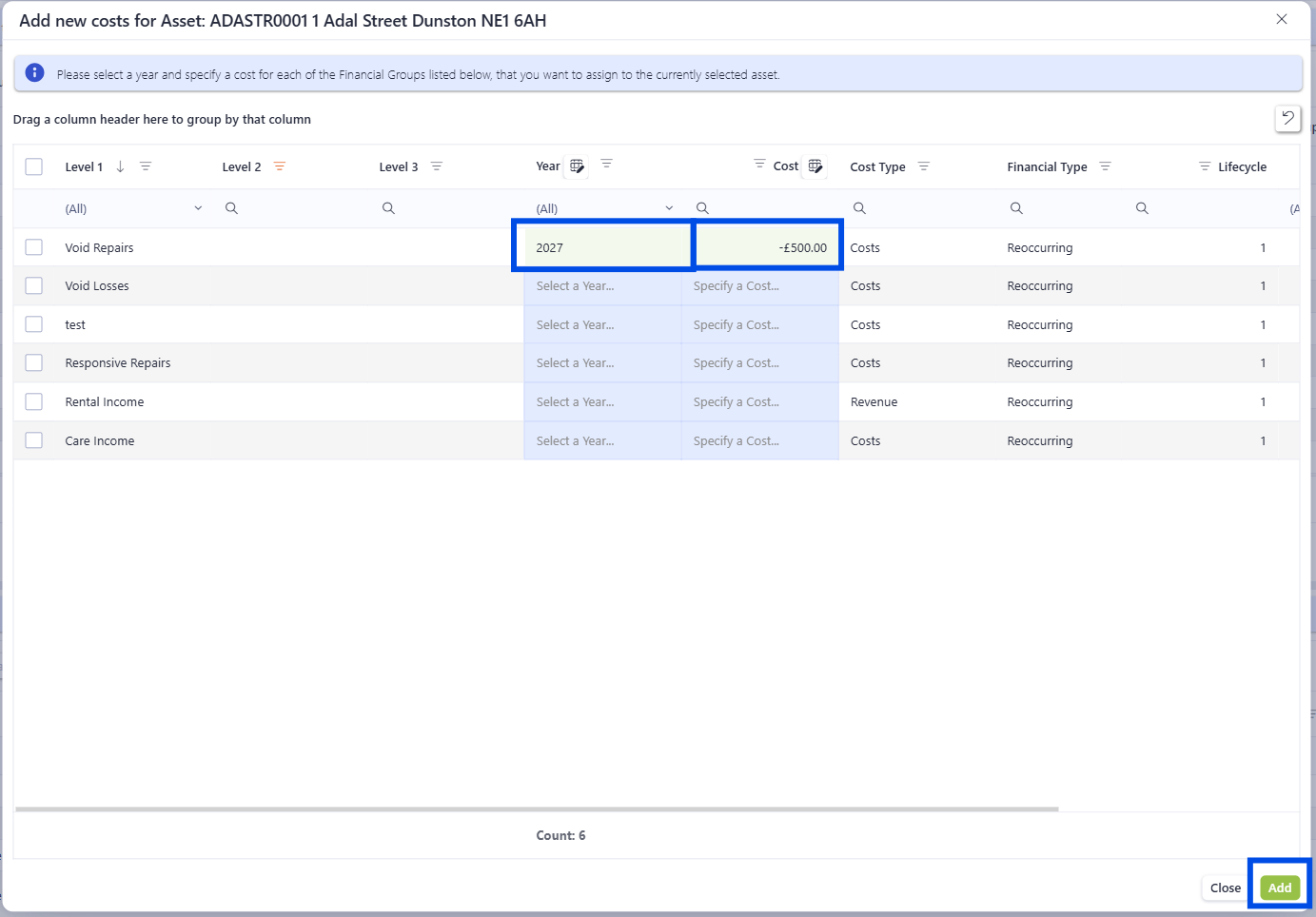Click the Close button
This screenshot has height=917, width=1316.
[x=1225, y=888]
